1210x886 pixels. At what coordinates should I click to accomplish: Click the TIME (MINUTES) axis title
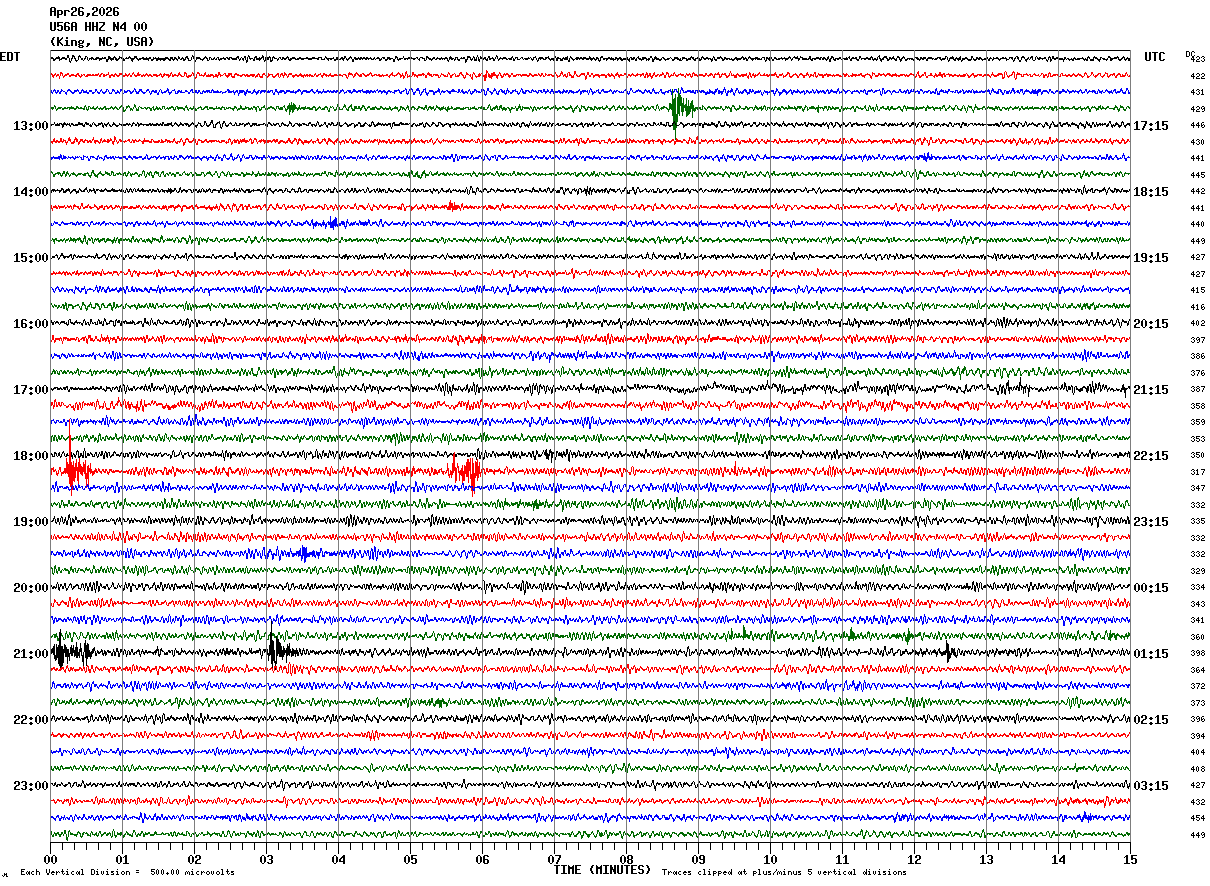coord(603,870)
